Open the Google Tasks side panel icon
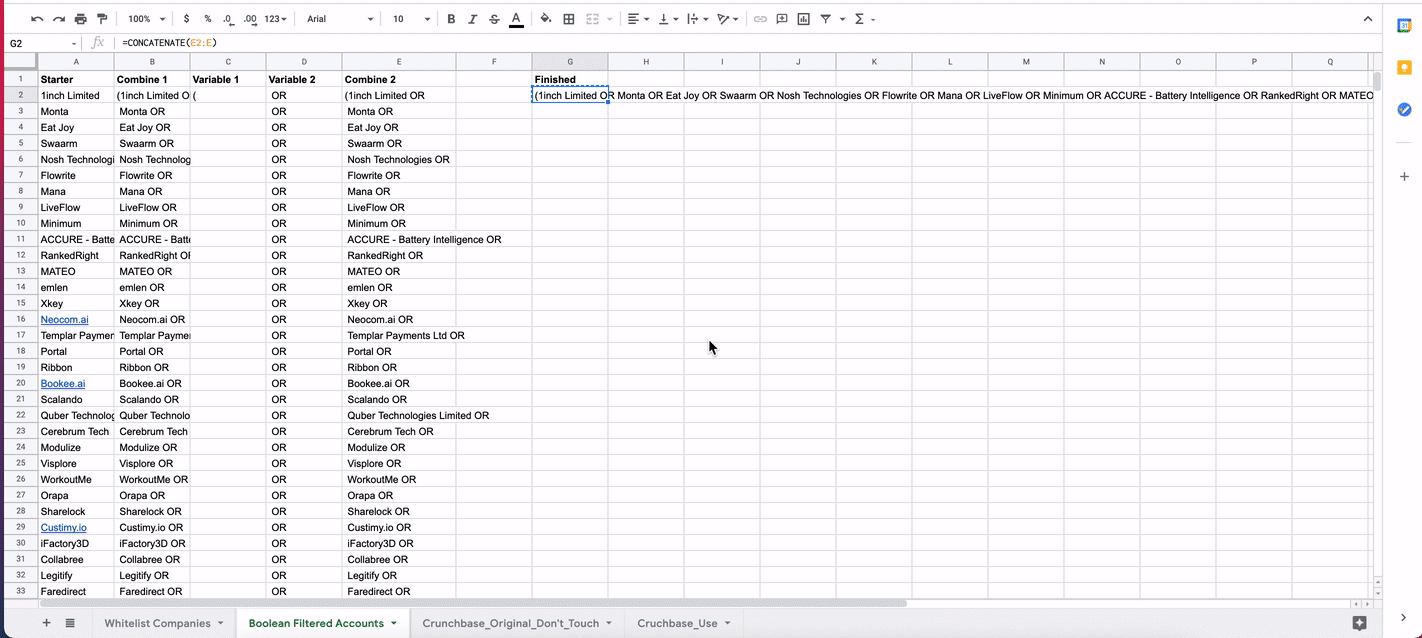 [x=1404, y=109]
